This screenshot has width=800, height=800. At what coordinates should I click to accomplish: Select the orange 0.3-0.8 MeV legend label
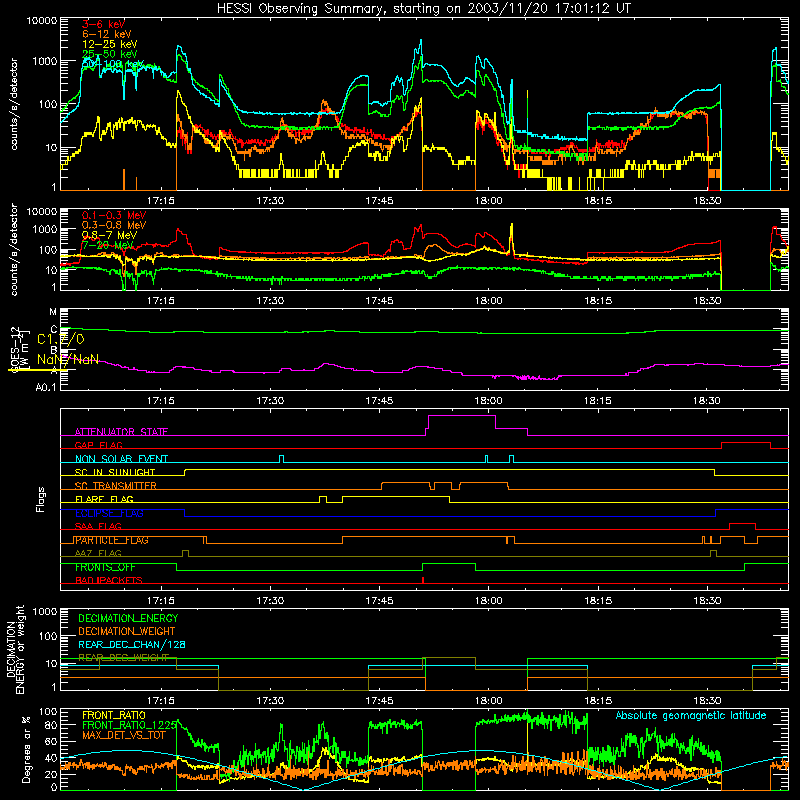tap(114, 225)
